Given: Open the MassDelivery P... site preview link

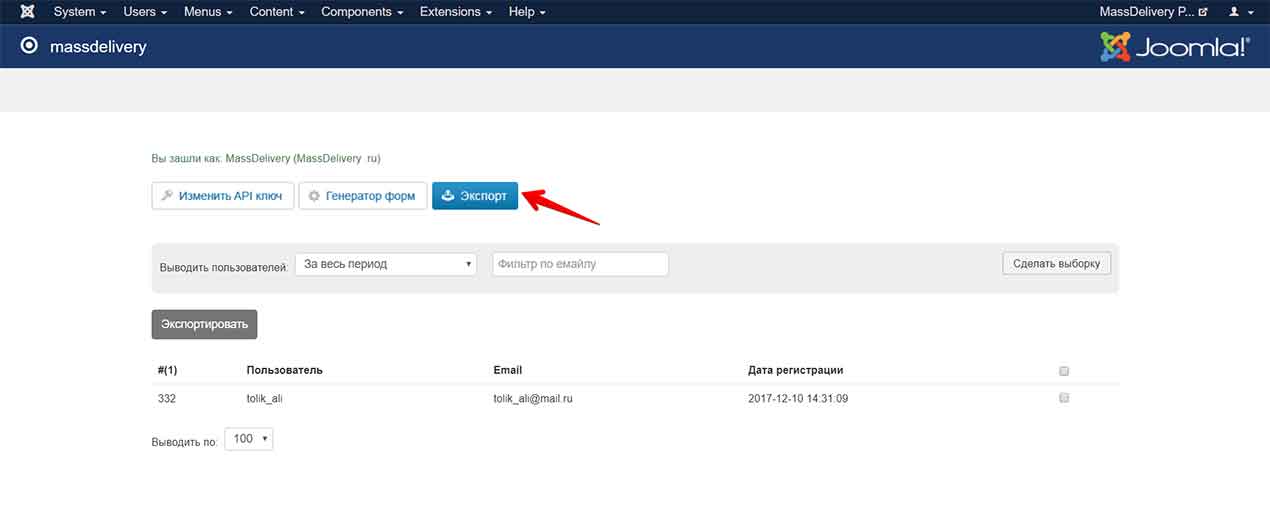Looking at the screenshot, I should (1152, 12).
